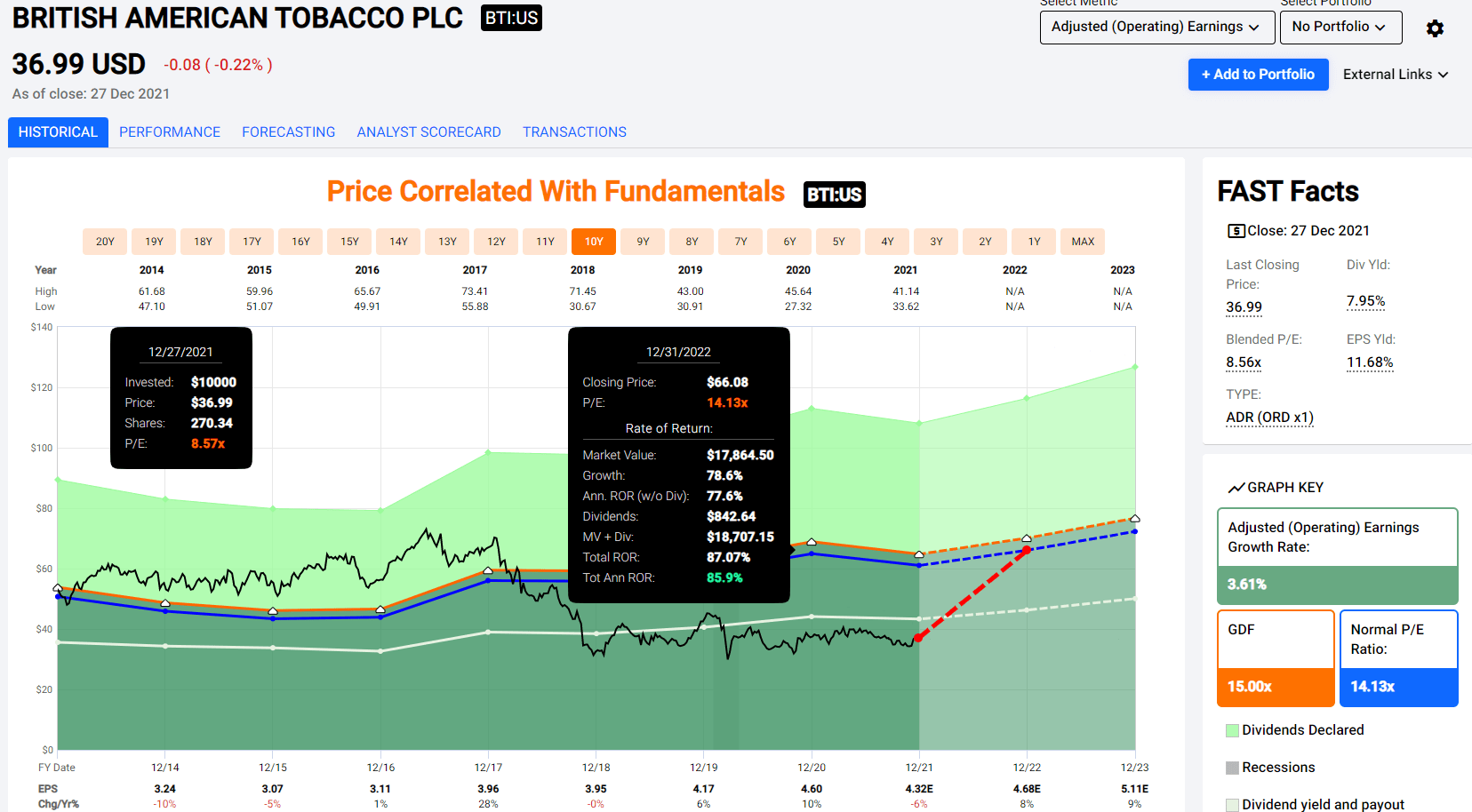The height and width of the screenshot is (812, 1472).
Task: Click the 4.68E EPS estimate for 12/22
Action: coord(1027,789)
